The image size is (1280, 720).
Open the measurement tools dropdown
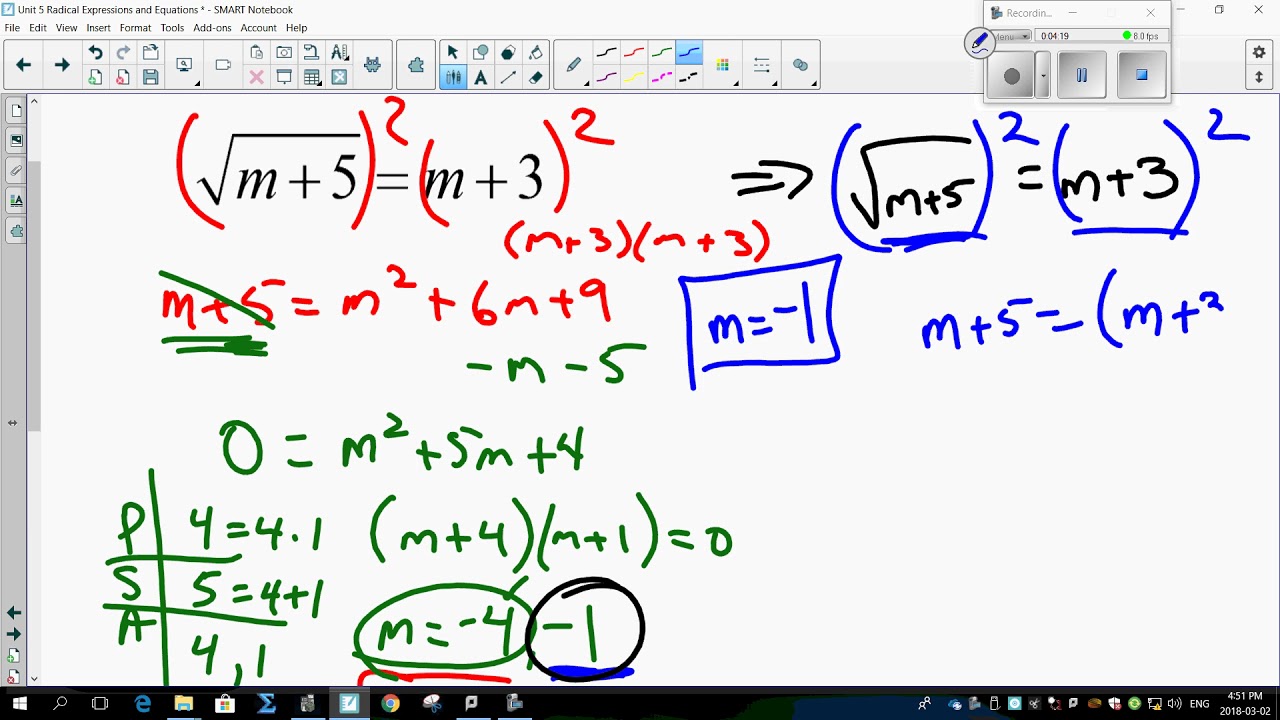click(339, 53)
